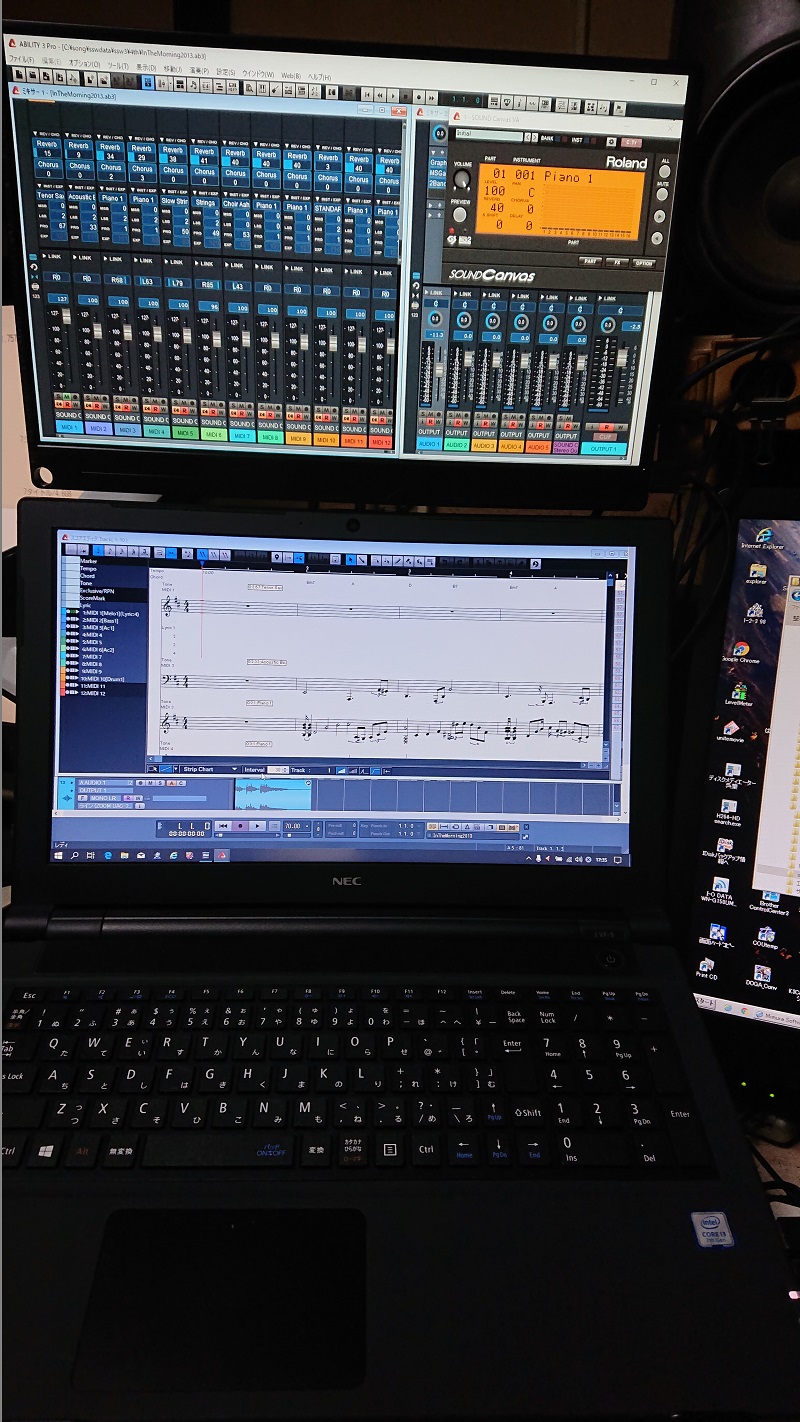Select track 2:MIDI 2[Bass1]
Viewport: 800px width, 1422px height.
tap(100, 620)
